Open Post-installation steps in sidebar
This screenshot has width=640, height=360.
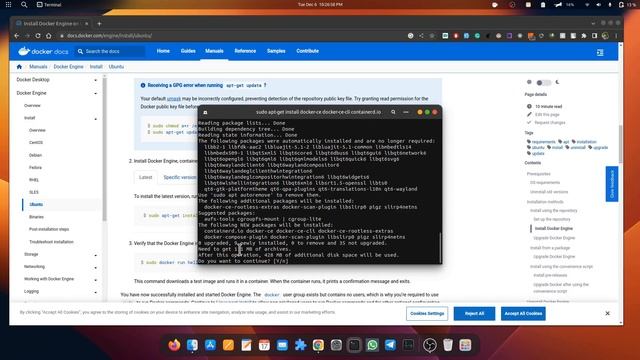click(49, 229)
